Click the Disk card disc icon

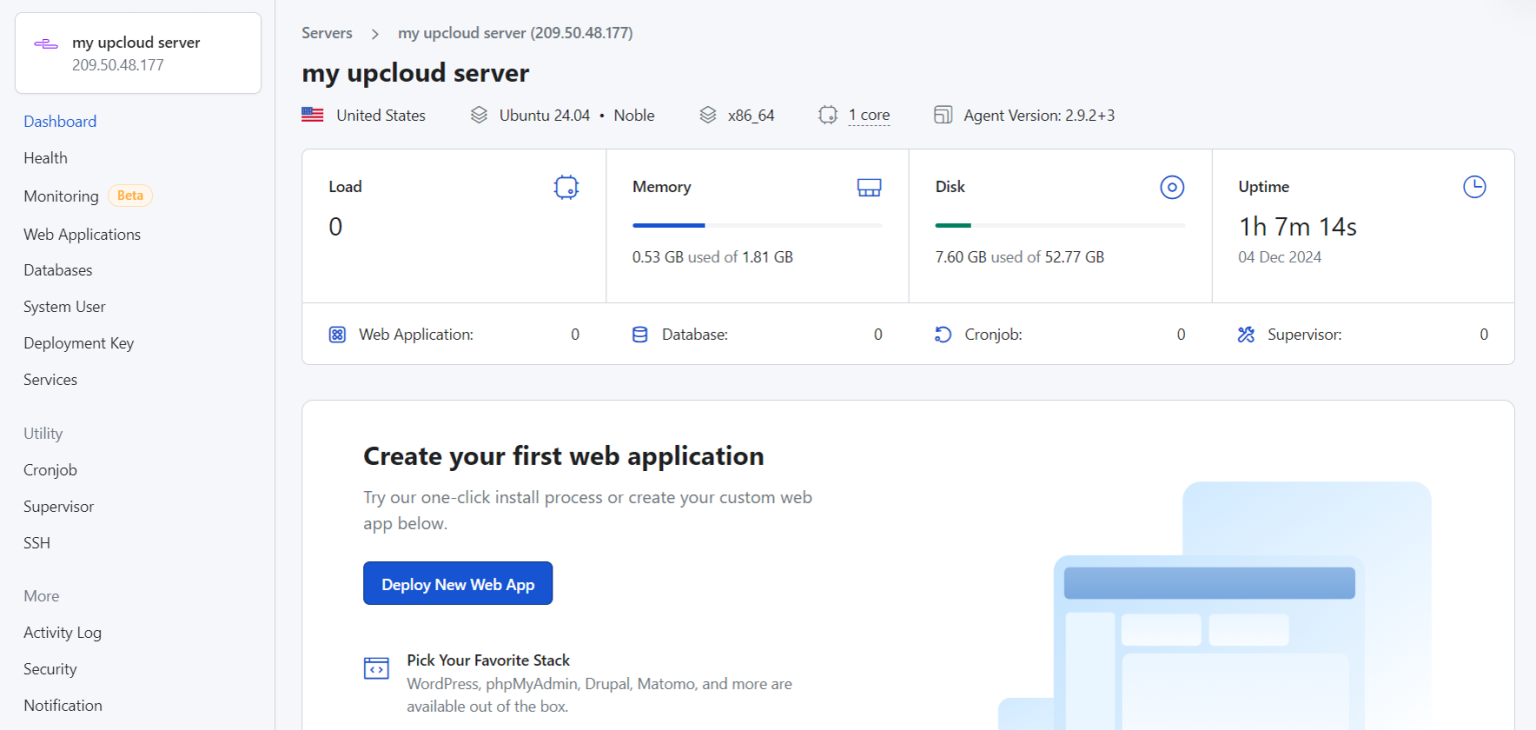(x=1171, y=187)
